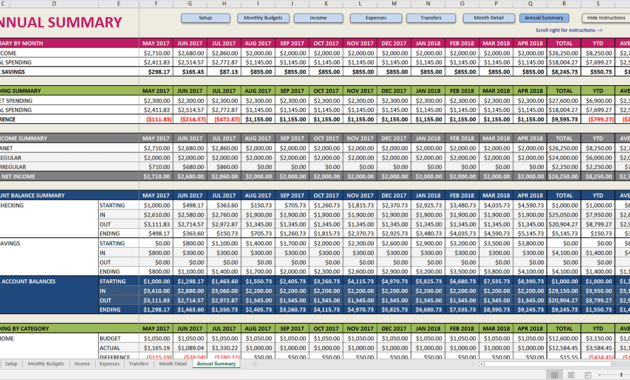Click the zoom slider handle
630x380 pixels.
[x=621, y=375]
